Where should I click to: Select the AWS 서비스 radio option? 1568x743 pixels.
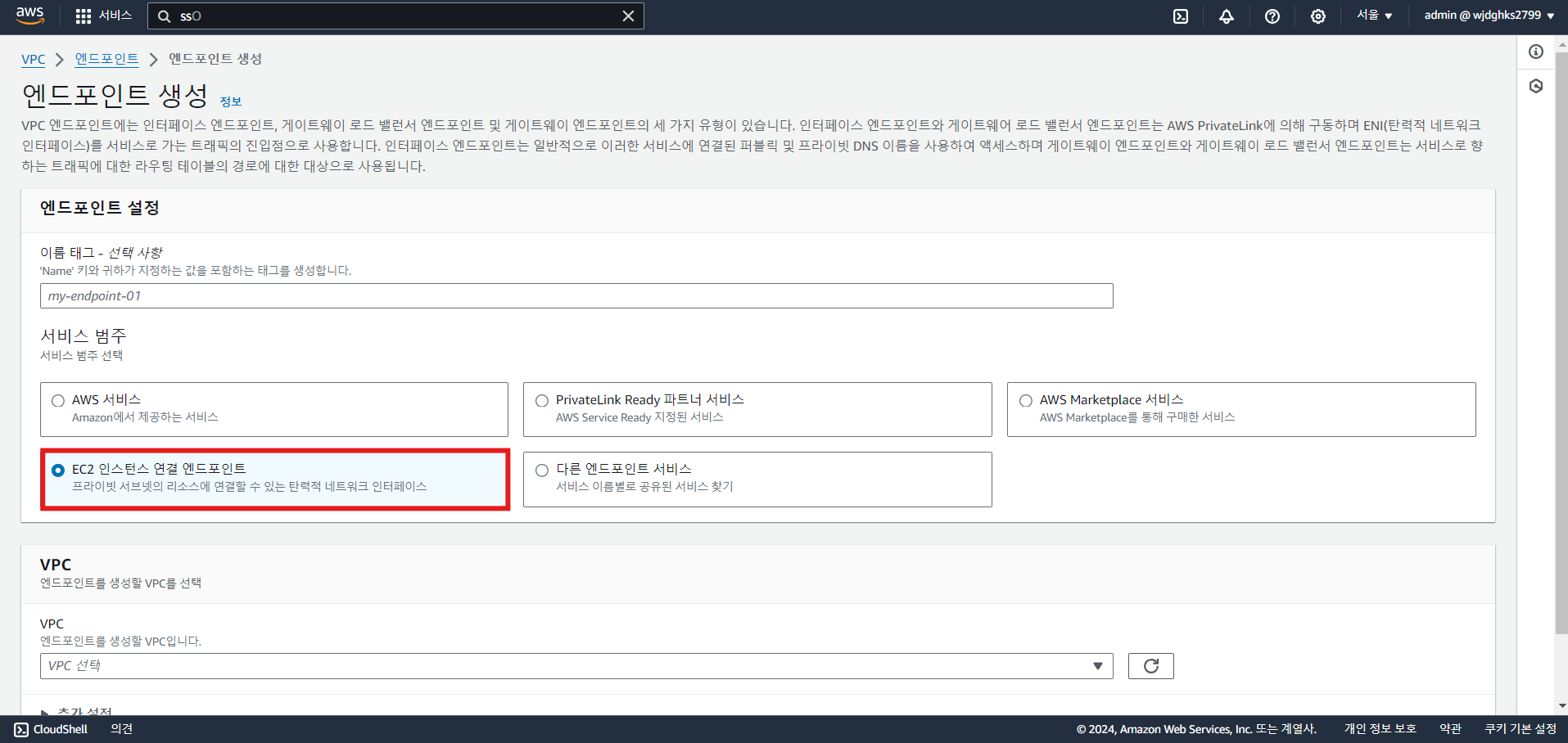point(274,409)
